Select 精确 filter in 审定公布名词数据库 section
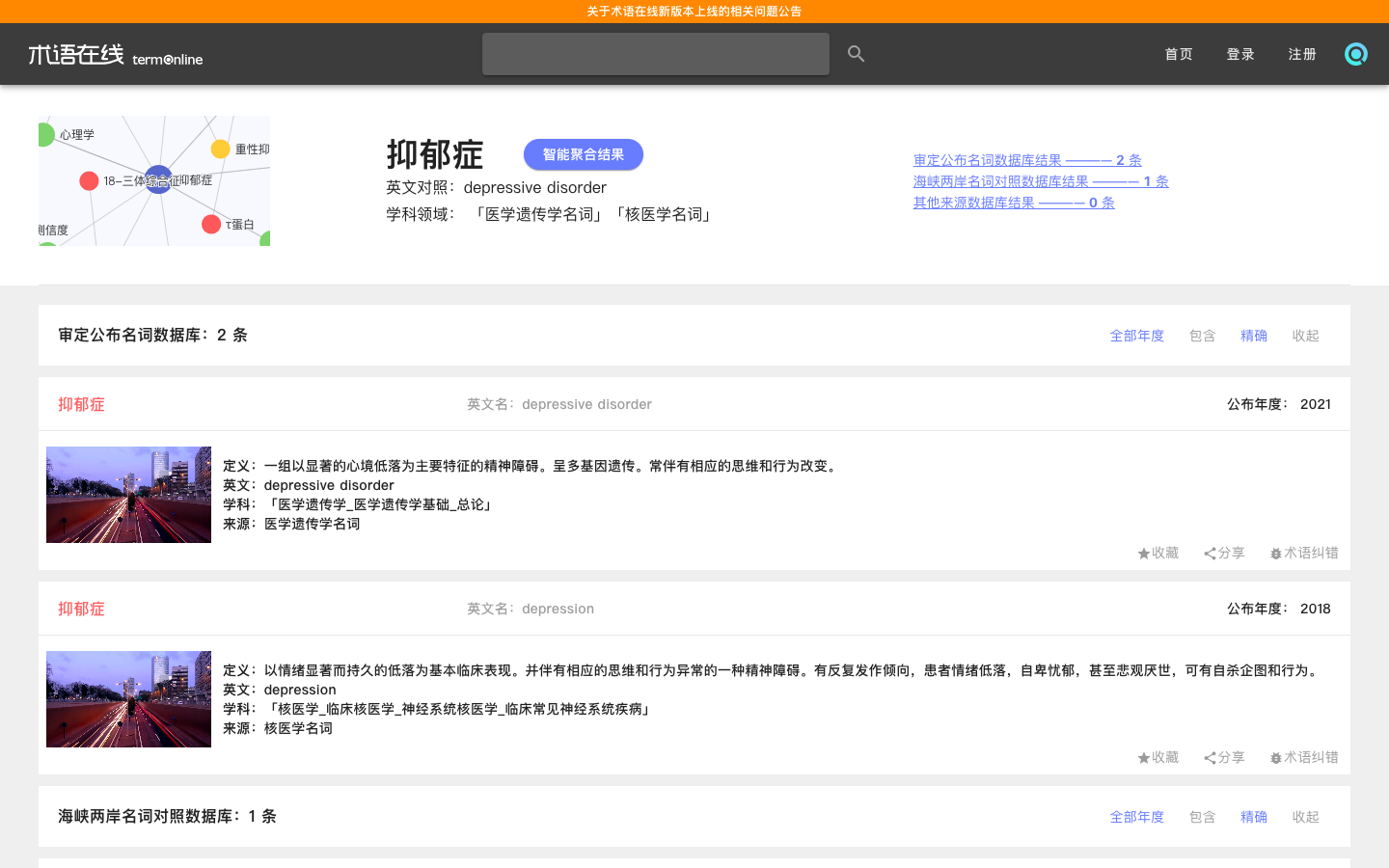This screenshot has height=868, width=1389. pyautogui.click(x=1253, y=336)
